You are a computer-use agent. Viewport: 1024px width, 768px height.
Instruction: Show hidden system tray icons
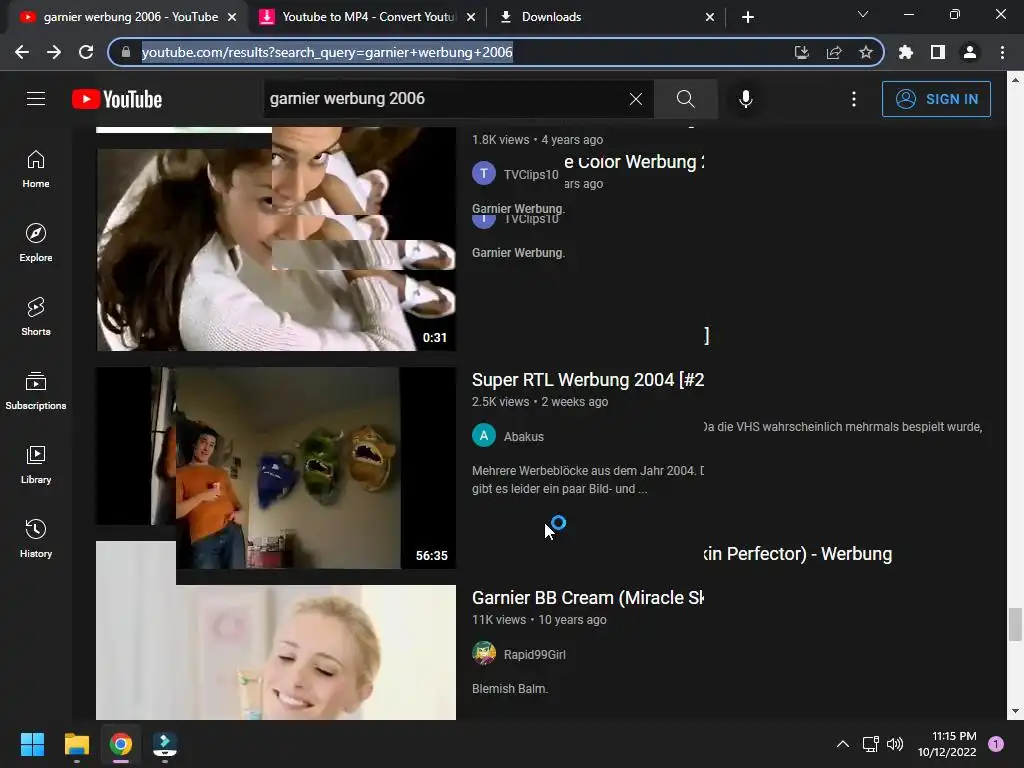pos(843,744)
